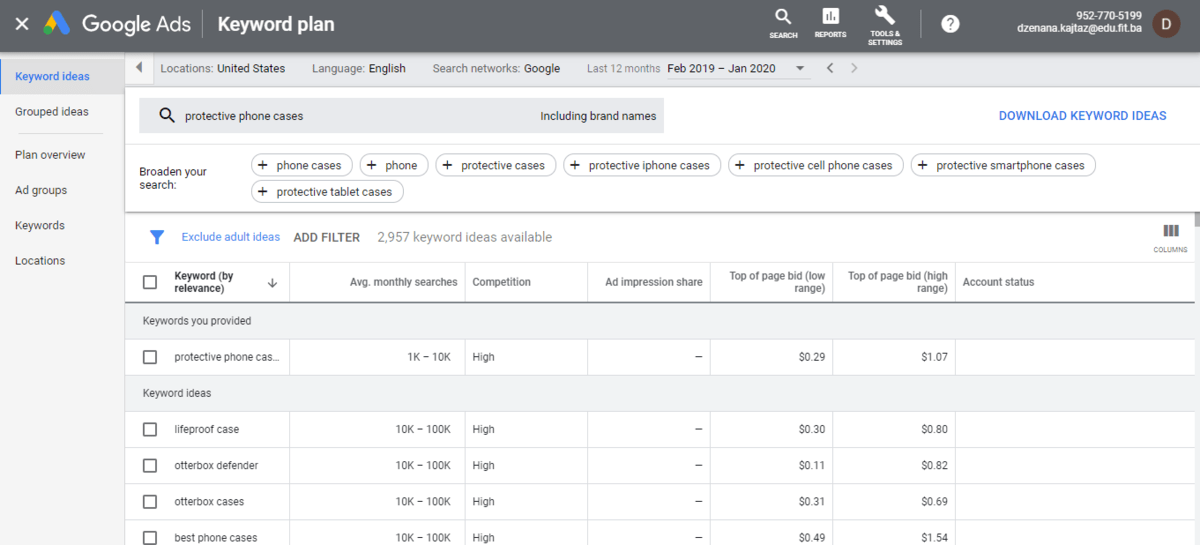Click the account email address
This screenshot has height=545, width=1200.
[x=1079, y=30]
